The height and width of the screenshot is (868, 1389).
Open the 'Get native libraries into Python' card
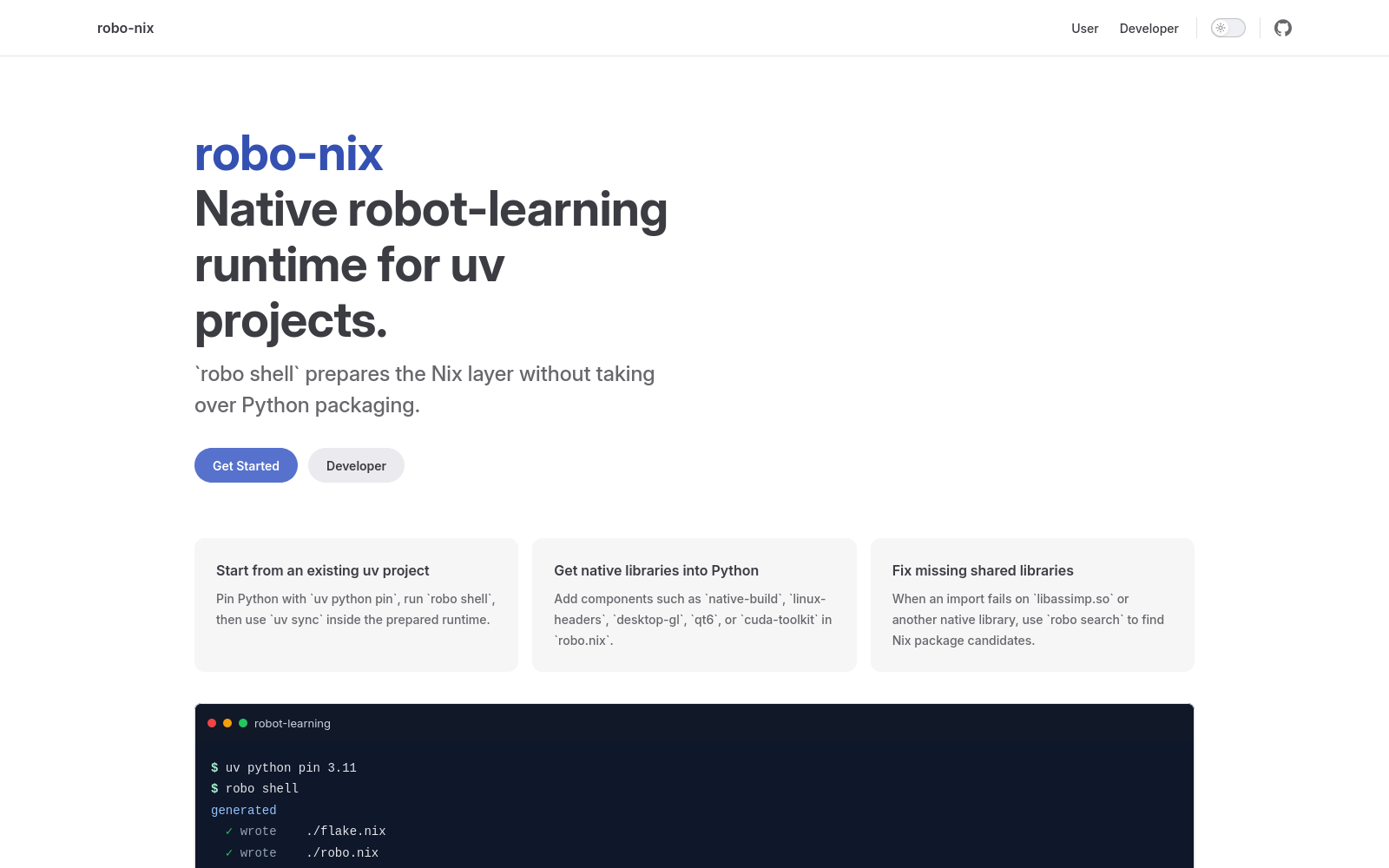694,605
